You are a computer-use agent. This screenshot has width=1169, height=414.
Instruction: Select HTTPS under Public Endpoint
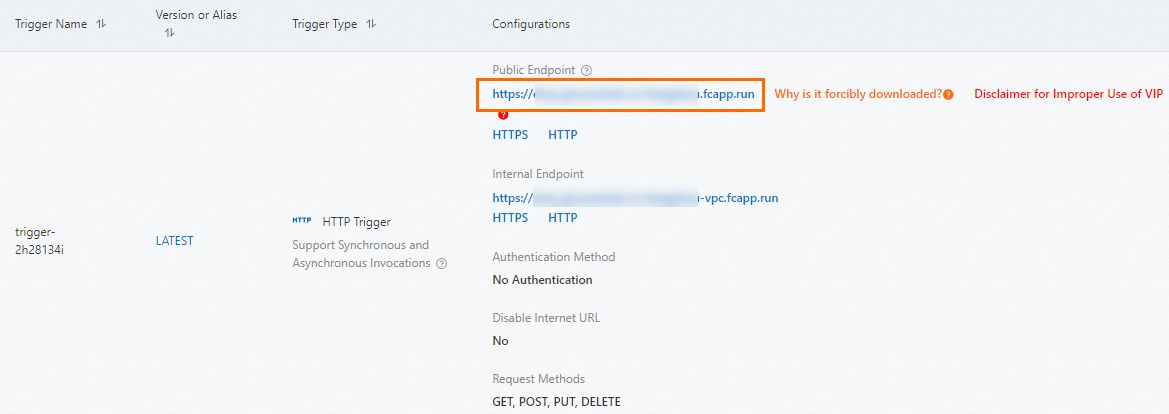[x=510, y=135]
